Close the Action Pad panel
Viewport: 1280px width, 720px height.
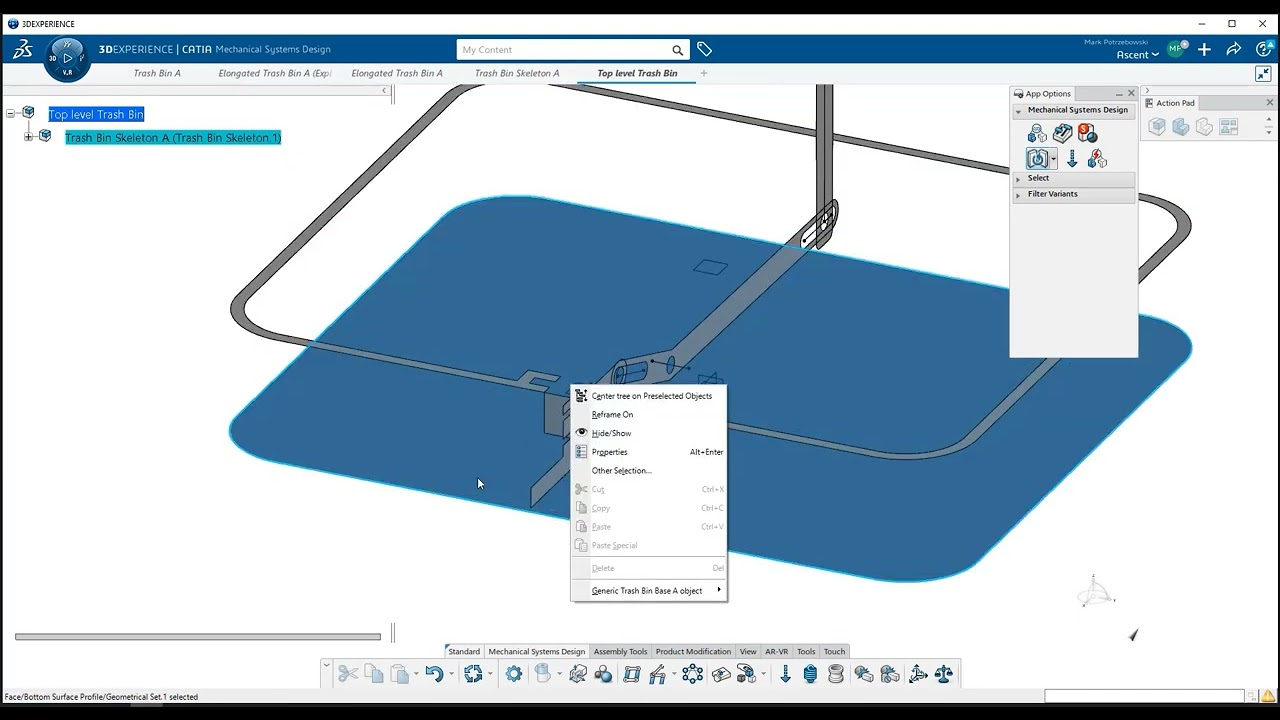click(x=1270, y=103)
